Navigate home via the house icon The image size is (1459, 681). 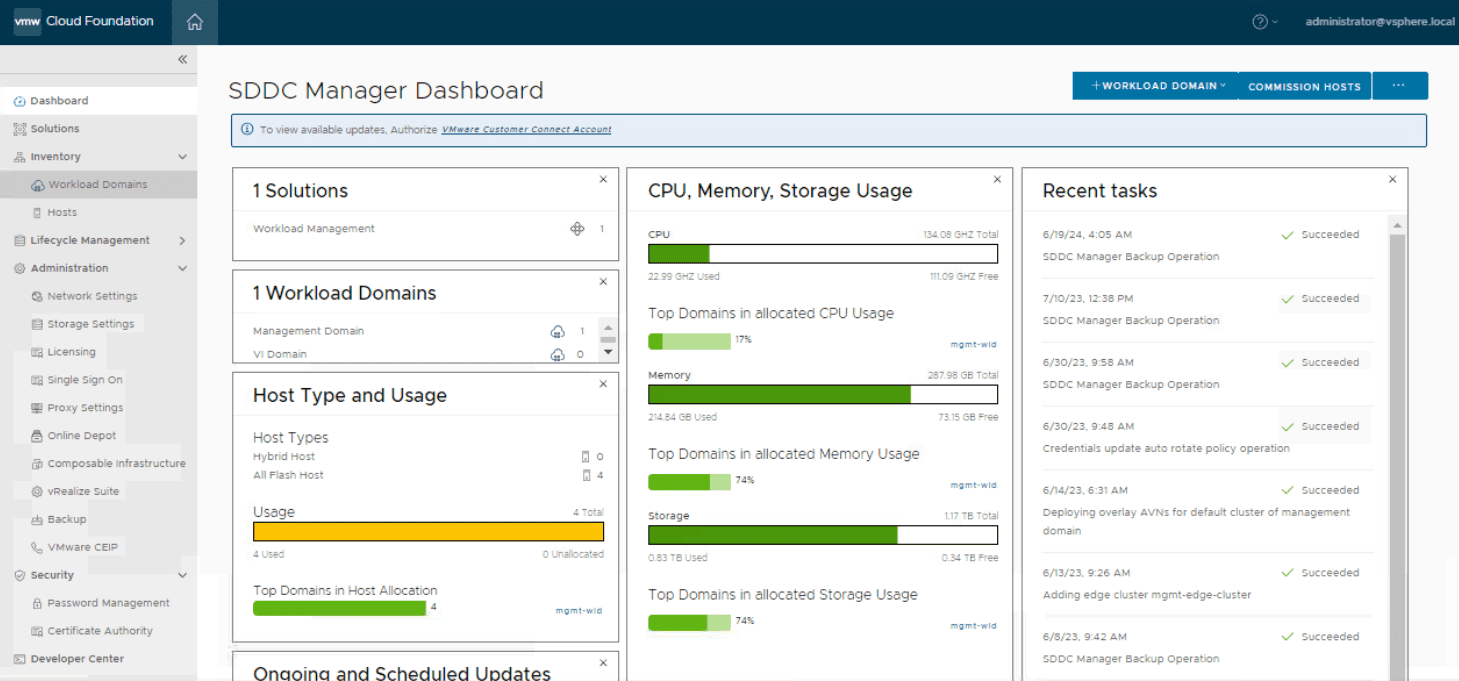[x=194, y=21]
